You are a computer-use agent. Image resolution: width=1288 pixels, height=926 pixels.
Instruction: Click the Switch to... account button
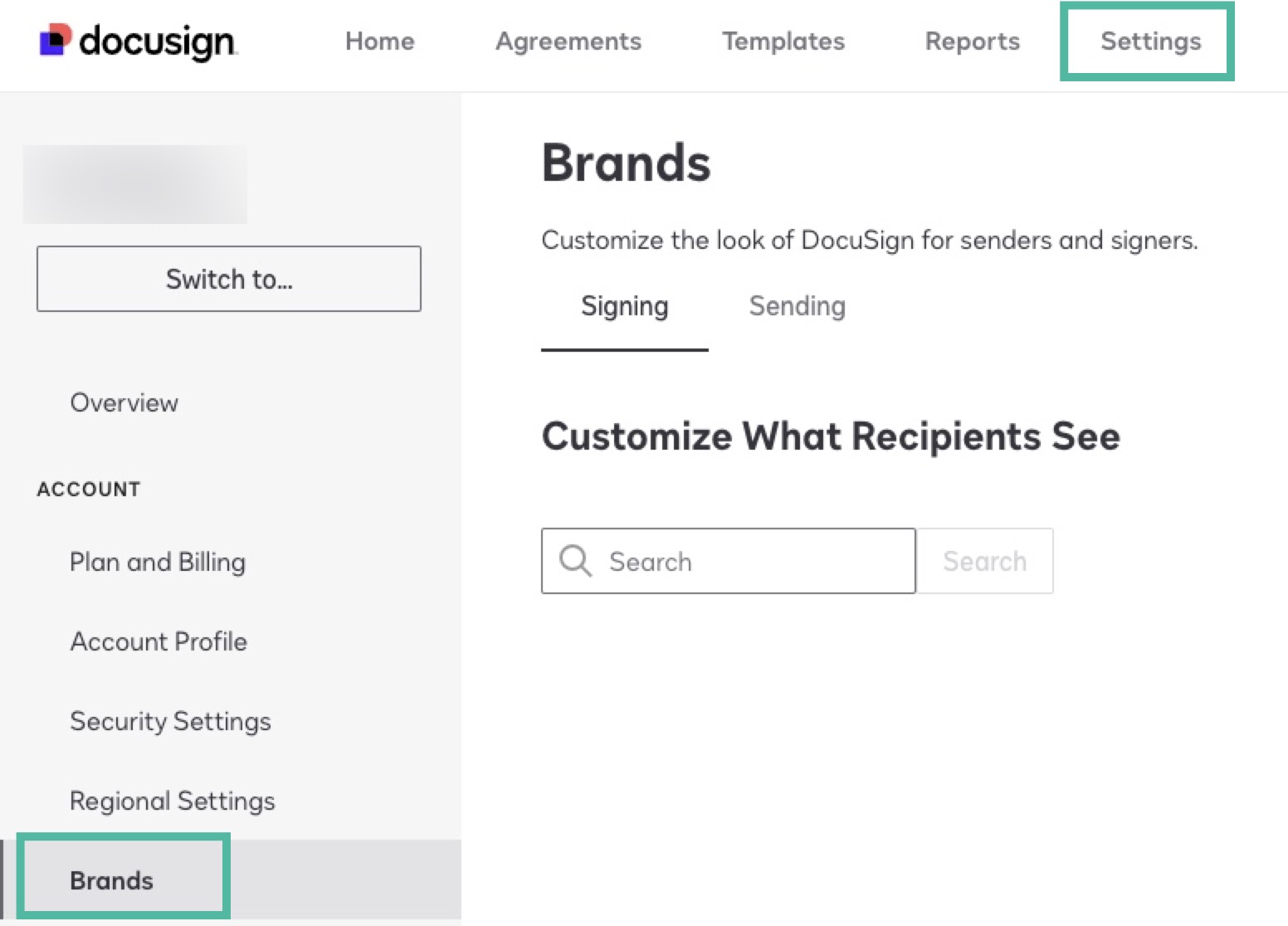(x=229, y=279)
